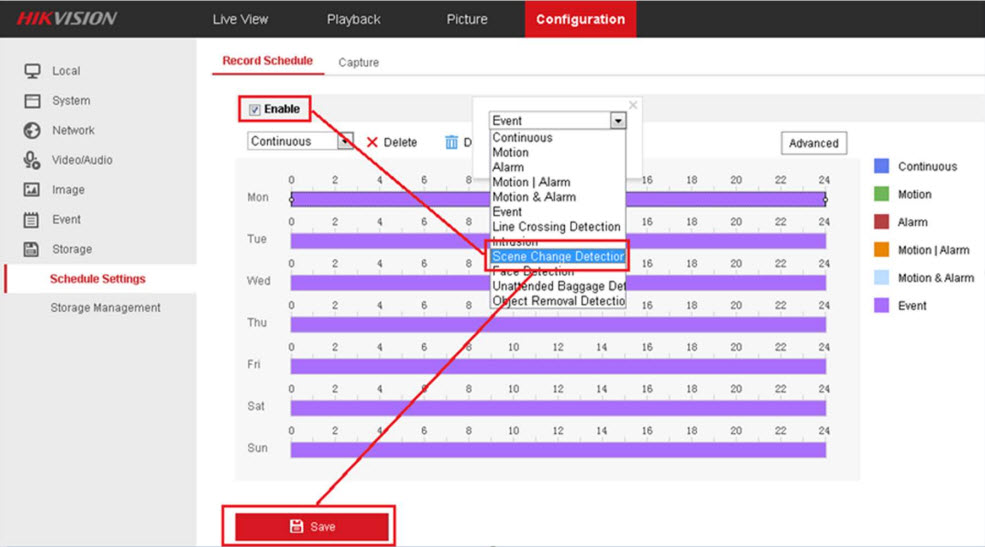Click the System icon in sidebar
Image resolution: width=985 pixels, height=547 pixels.
(x=32, y=101)
